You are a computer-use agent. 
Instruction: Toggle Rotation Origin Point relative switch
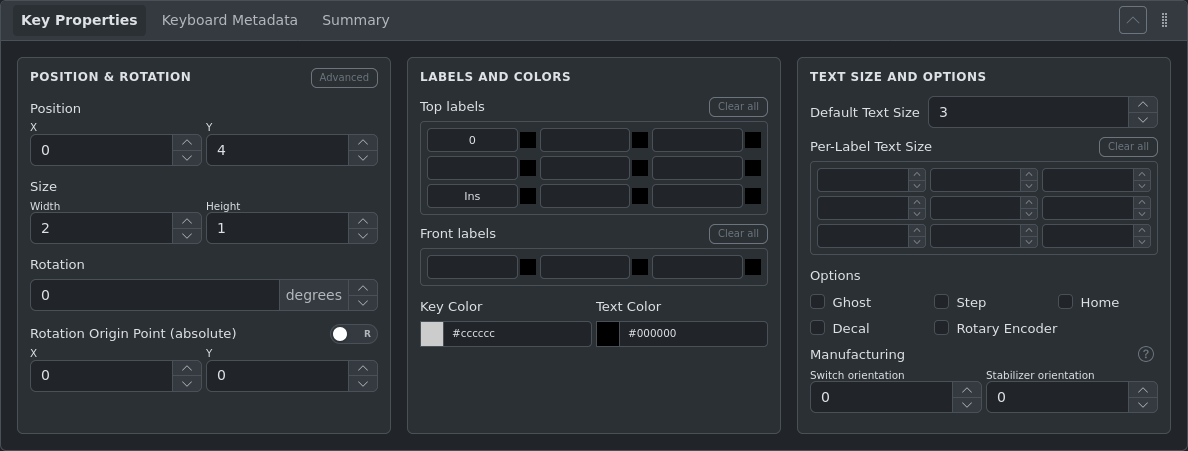353,334
